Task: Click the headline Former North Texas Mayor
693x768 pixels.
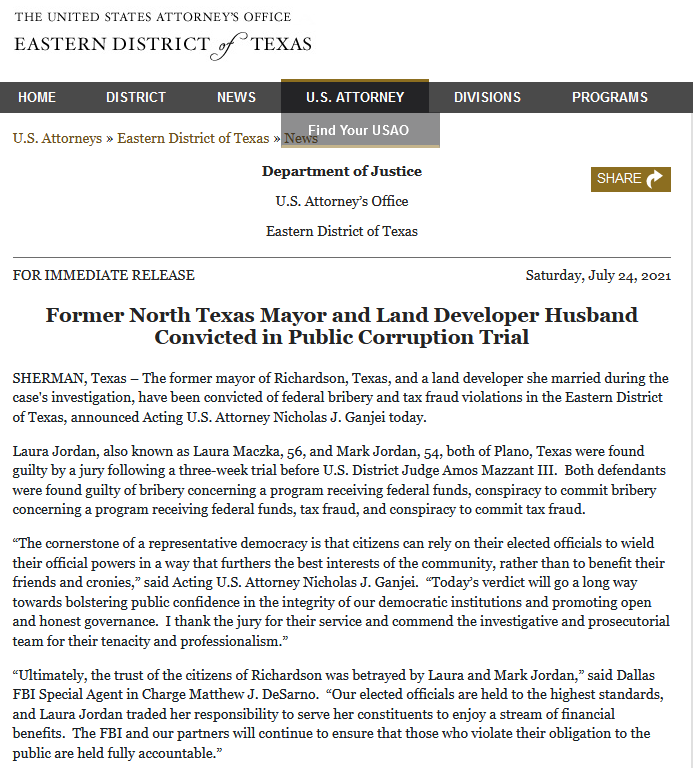Action: tap(342, 326)
